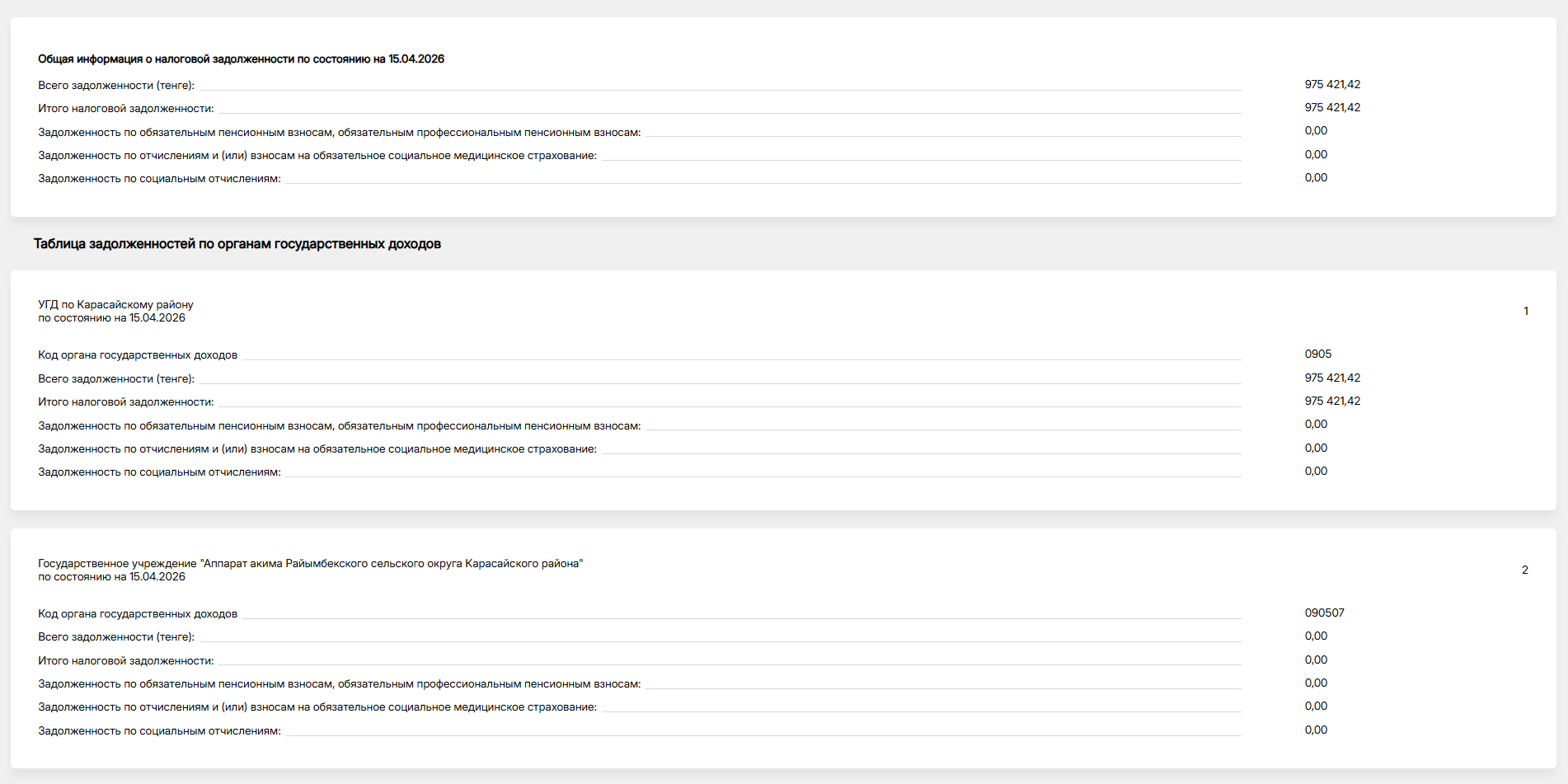Click entry number 1 of Karasai district card
Screen dimensions: 1568x784
point(1525,312)
